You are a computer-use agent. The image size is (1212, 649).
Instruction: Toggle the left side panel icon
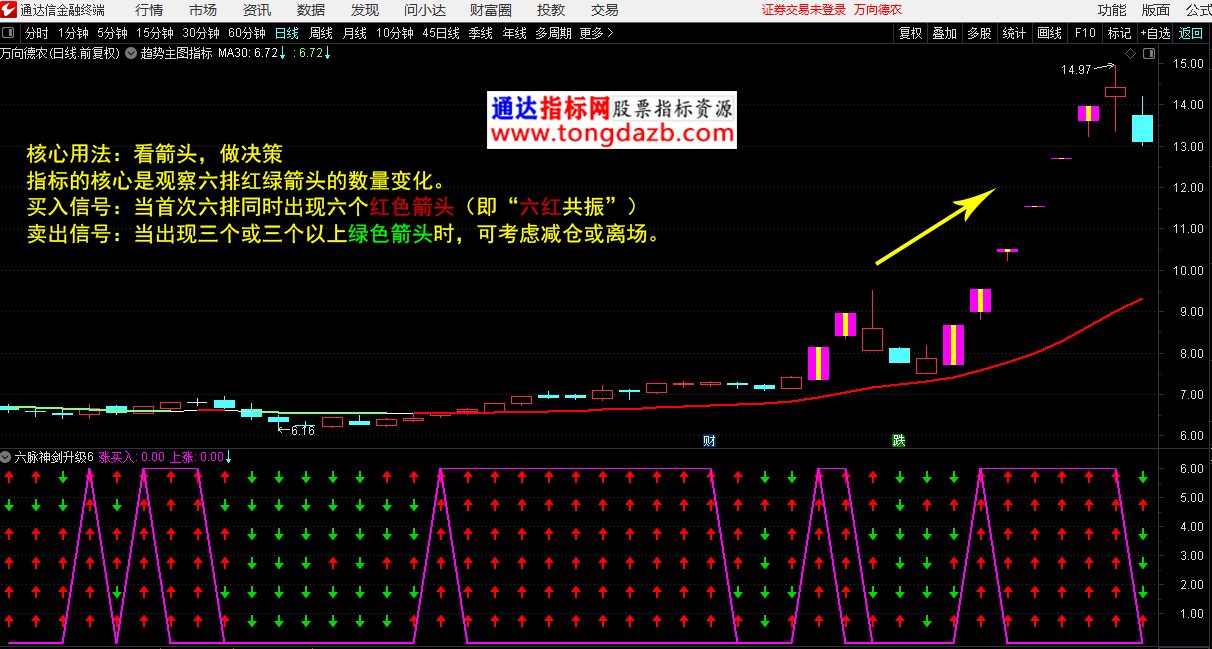click(9, 33)
